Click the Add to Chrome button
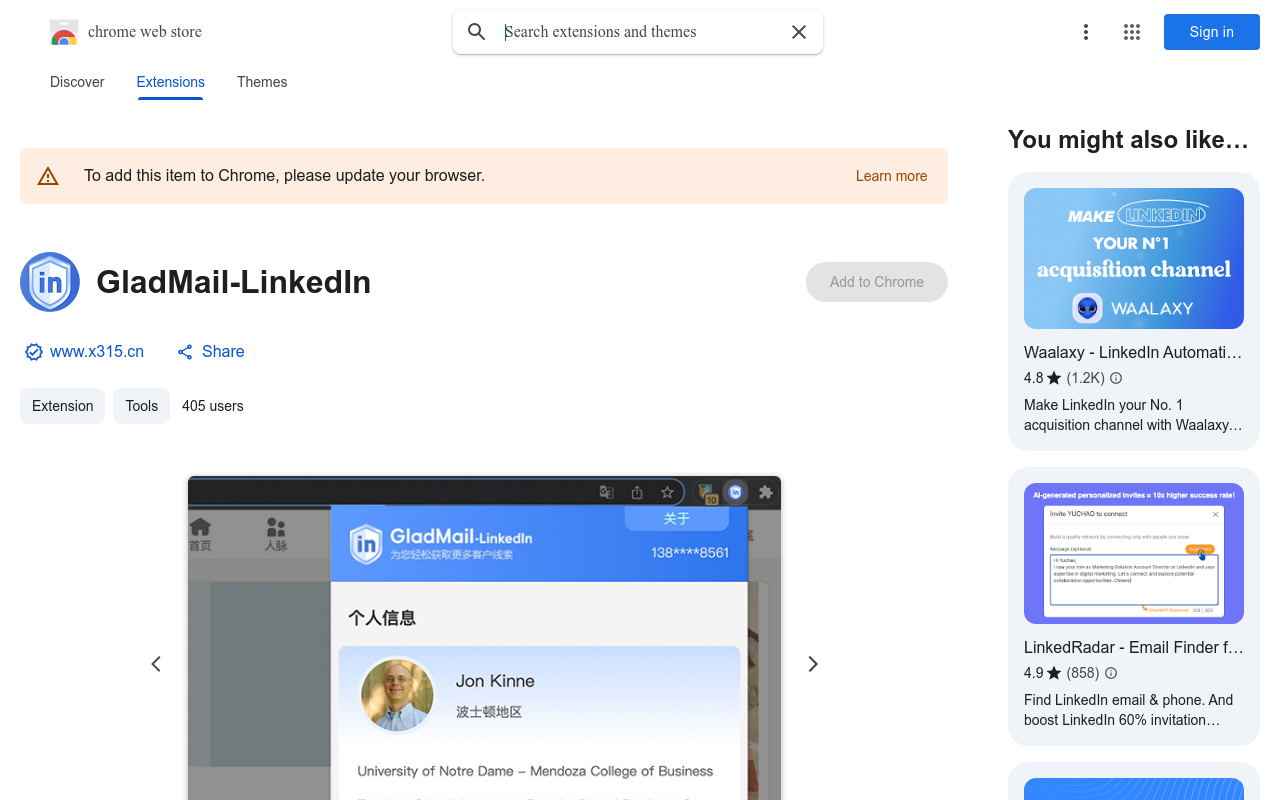Screen dimensions: 1280x800 [877, 282]
